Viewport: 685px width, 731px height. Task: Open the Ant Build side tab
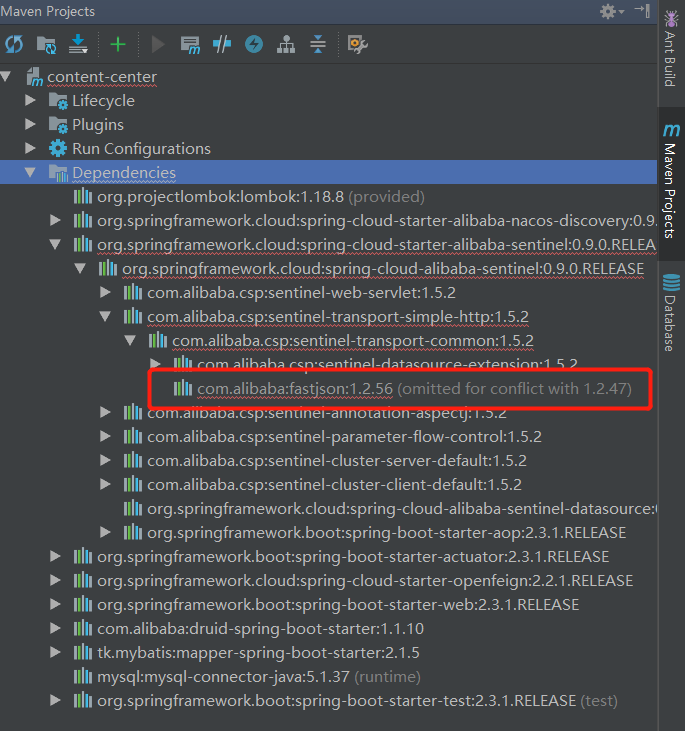coord(670,52)
